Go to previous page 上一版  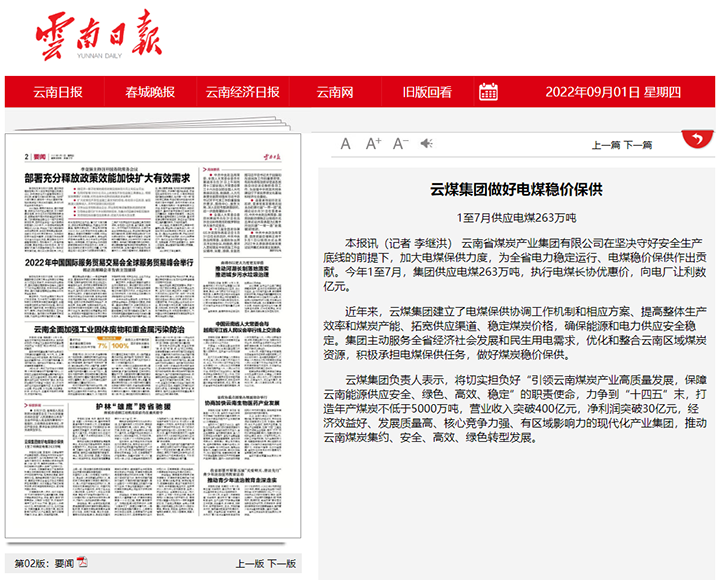click(x=250, y=563)
